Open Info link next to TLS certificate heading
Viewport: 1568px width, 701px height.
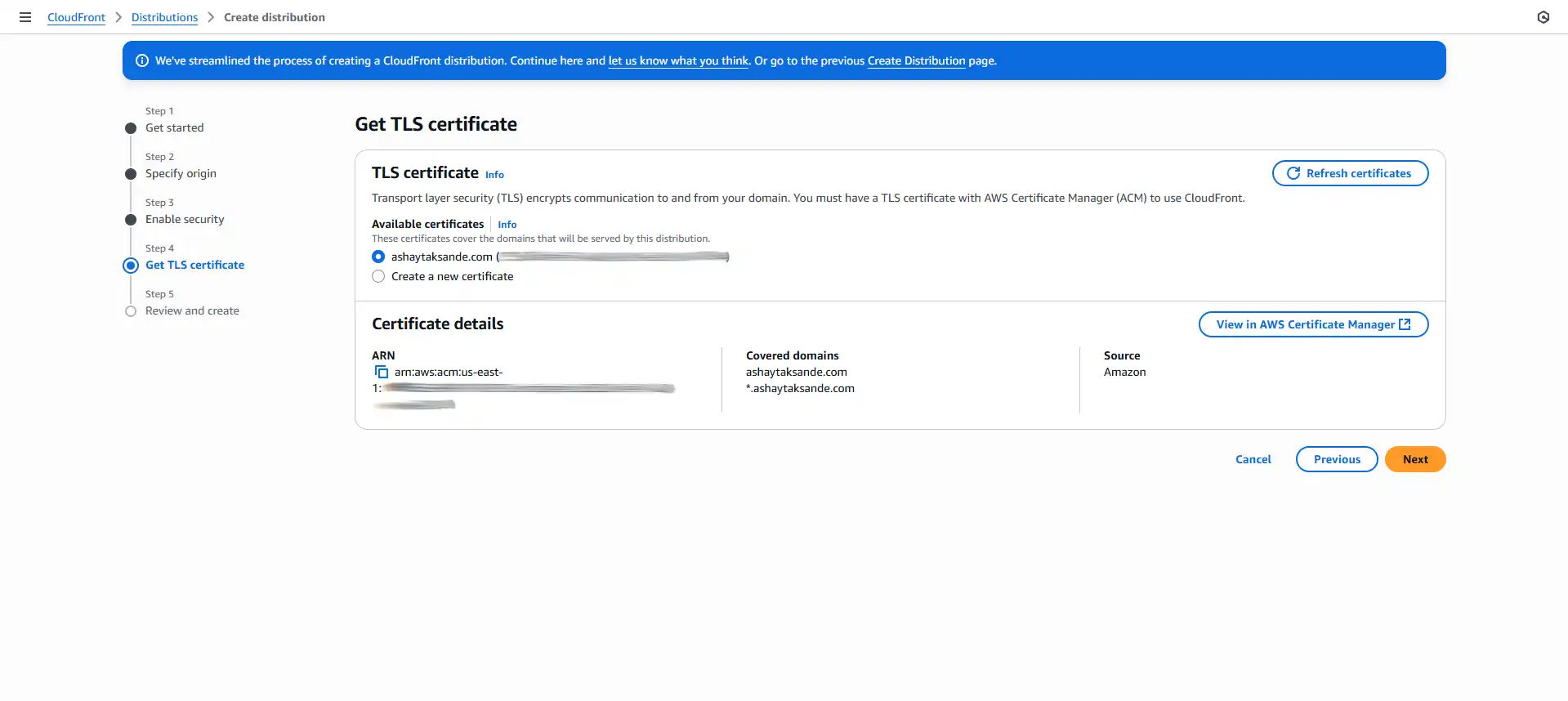pos(494,175)
